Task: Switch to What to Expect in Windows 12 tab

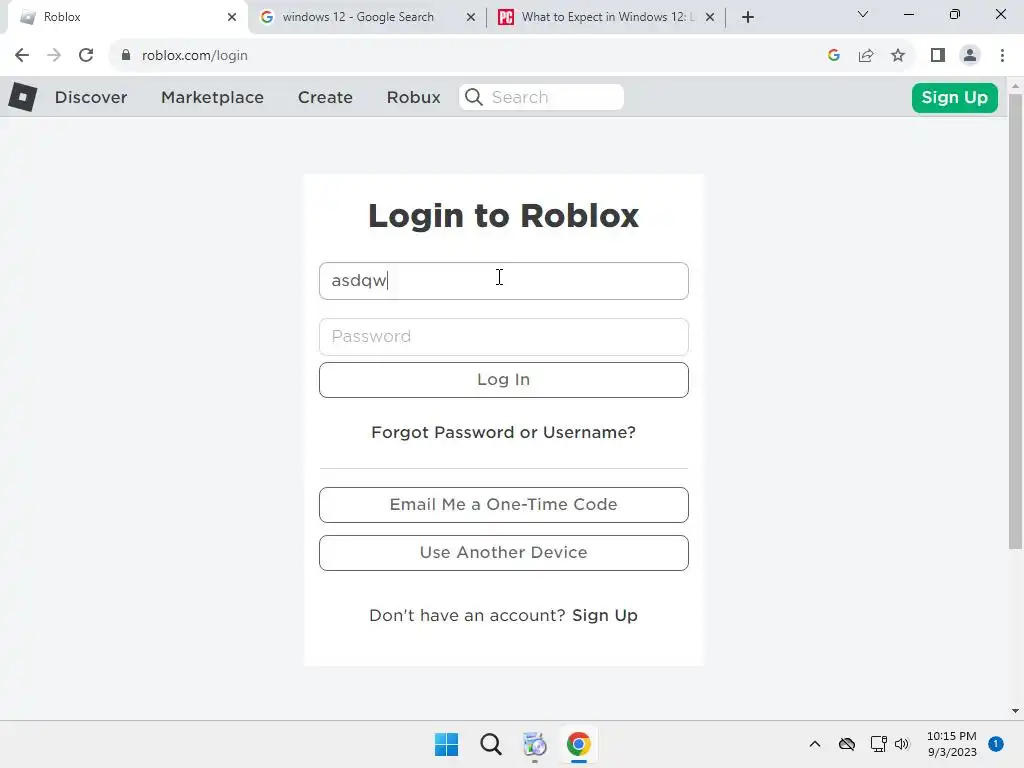Action: [606, 17]
